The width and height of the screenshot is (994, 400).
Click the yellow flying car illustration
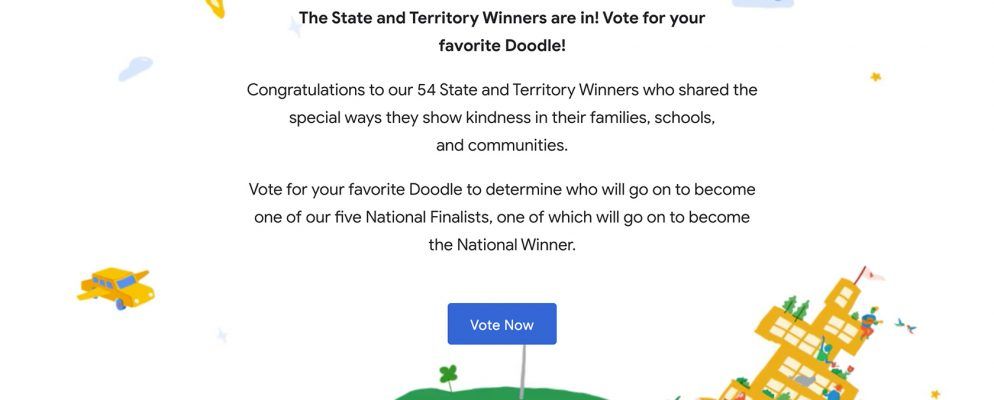(x=117, y=286)
